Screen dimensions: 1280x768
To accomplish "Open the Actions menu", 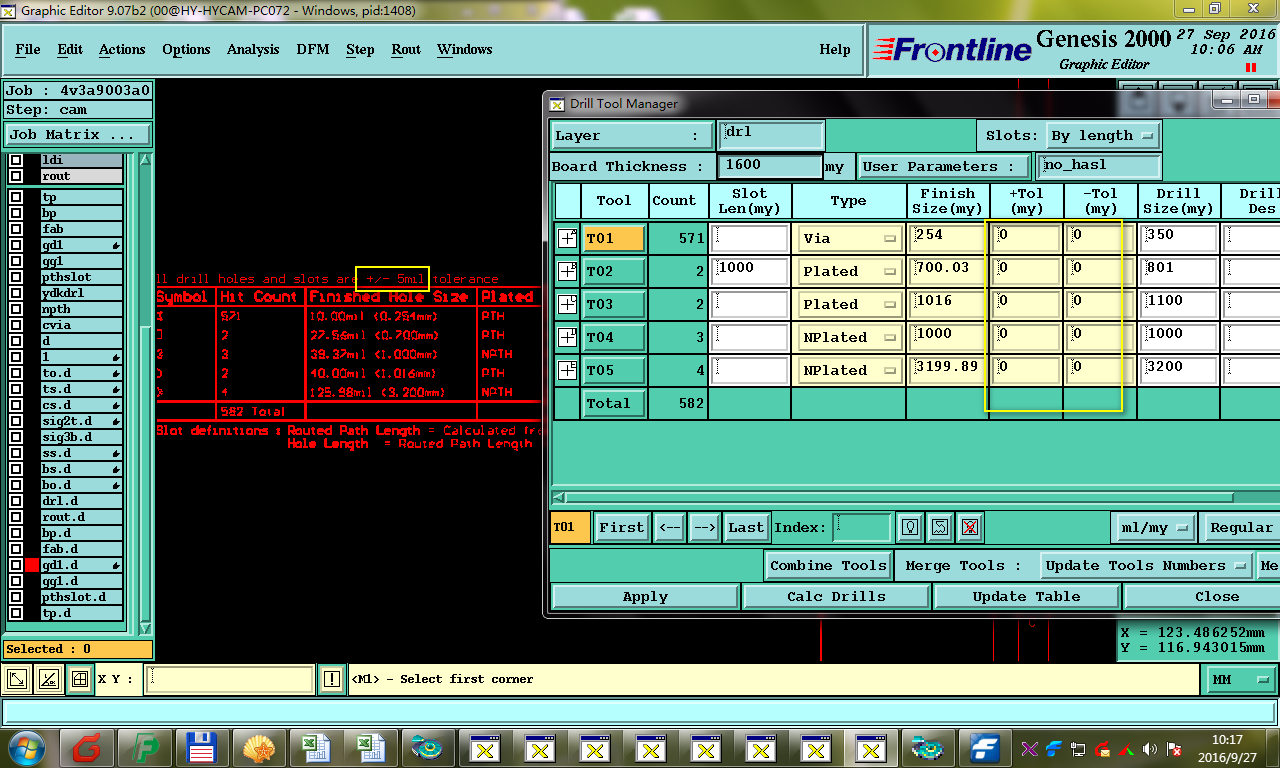I will coord(122,49).
